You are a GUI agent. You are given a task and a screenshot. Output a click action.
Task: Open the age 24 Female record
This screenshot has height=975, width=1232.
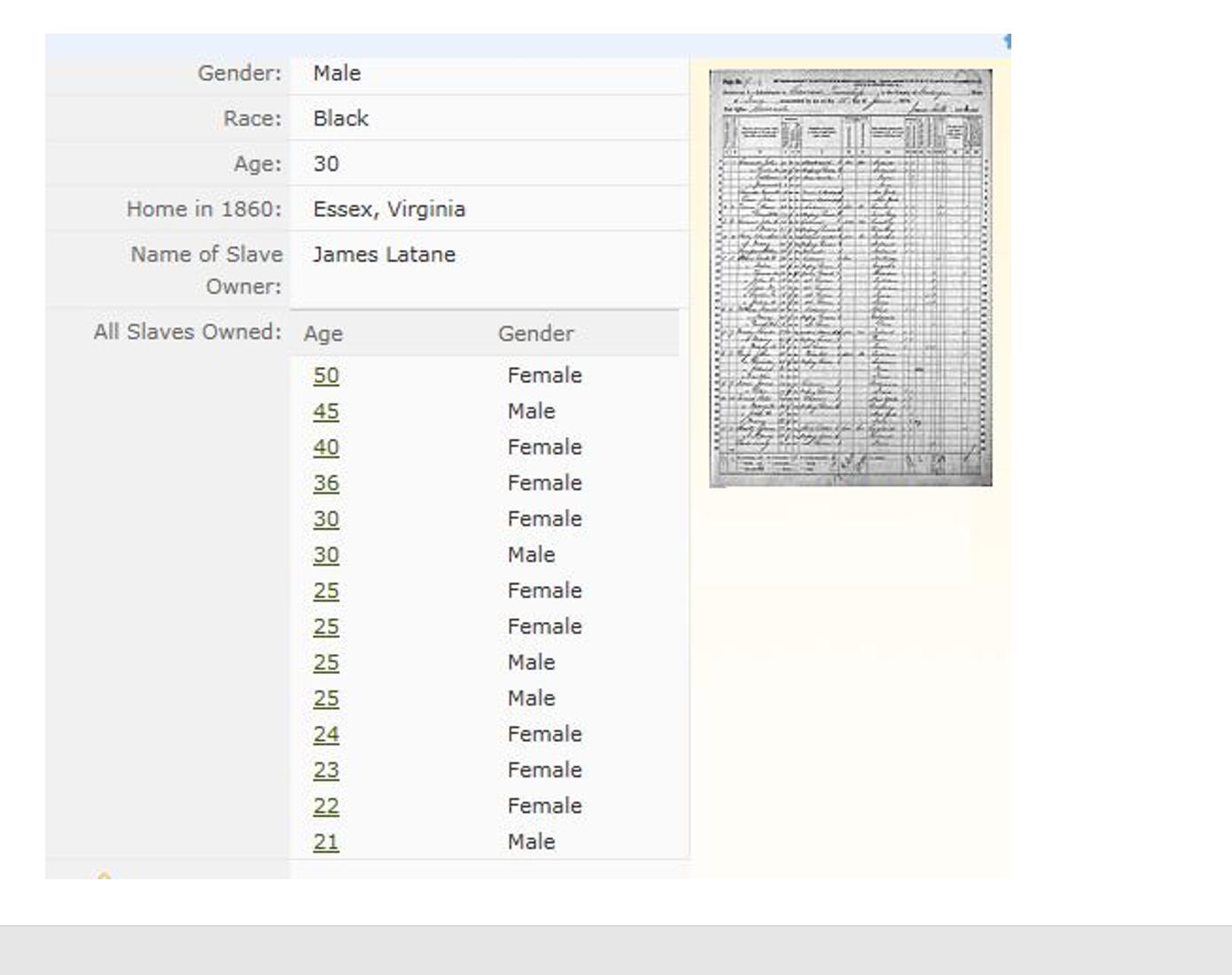[326, 735]
